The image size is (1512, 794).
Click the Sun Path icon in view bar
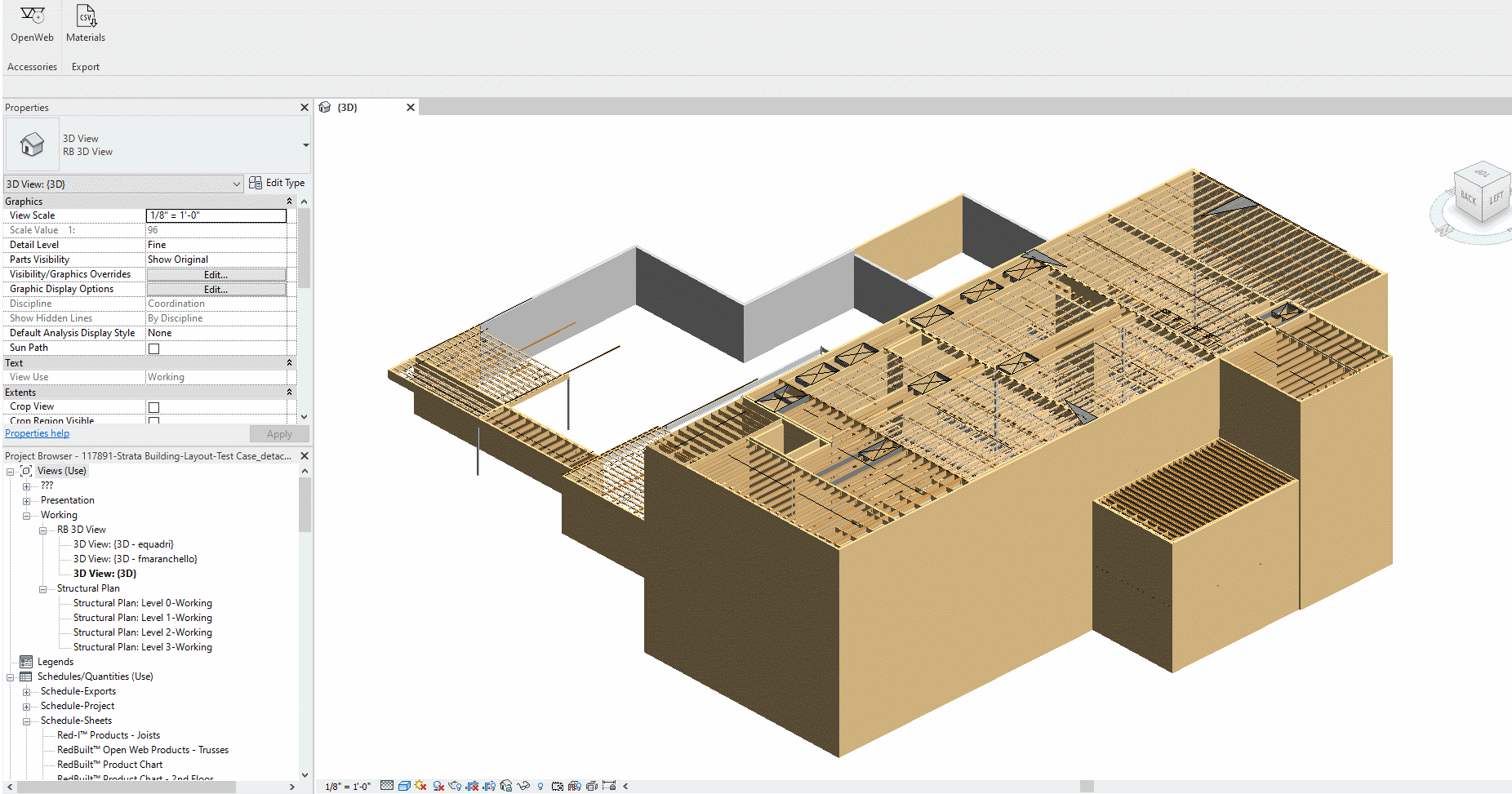[420, 786]
